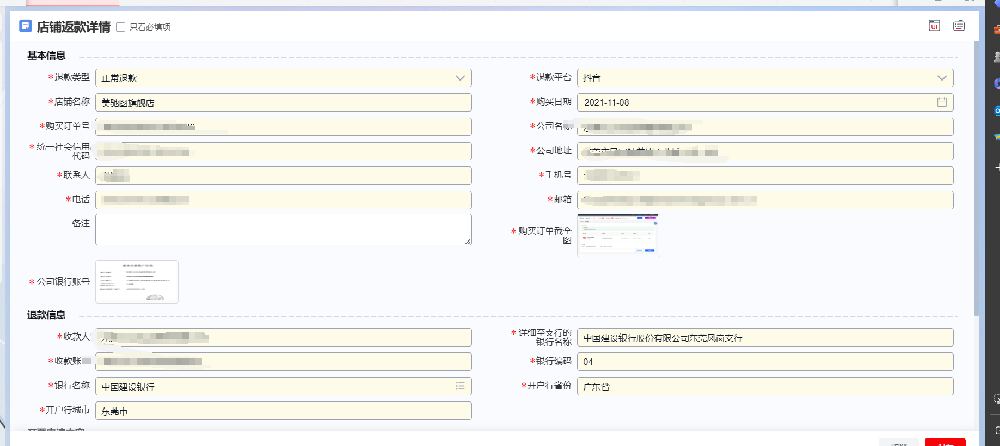Open the calendar picker for 购买日期

pyautogui.click(x=942, y=102)
